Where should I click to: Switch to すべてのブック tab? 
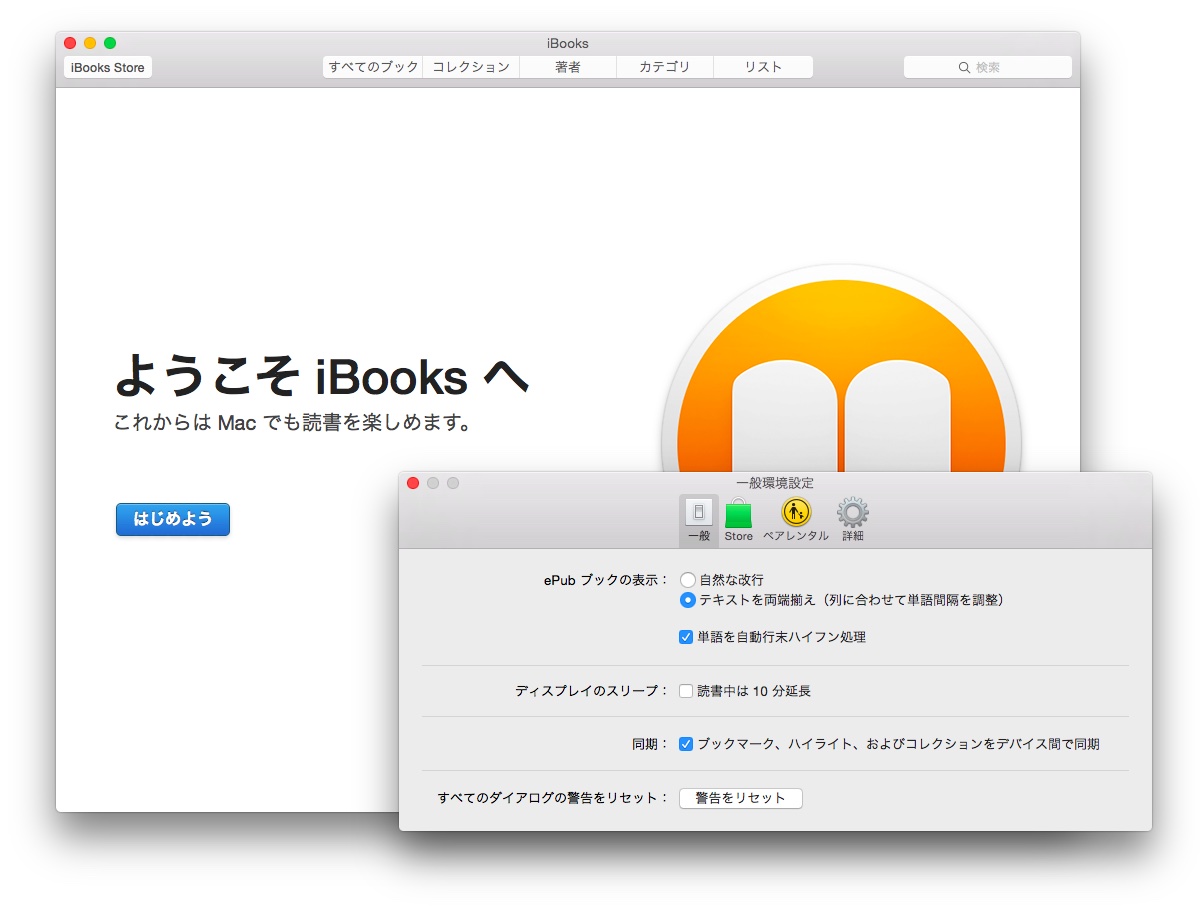[x=373, y=67]
